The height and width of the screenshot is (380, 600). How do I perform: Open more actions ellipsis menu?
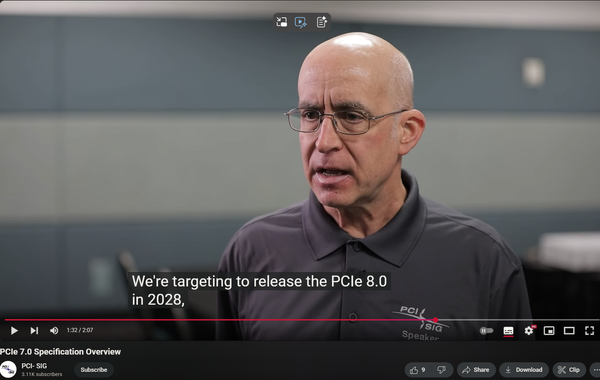pos(595,370)
